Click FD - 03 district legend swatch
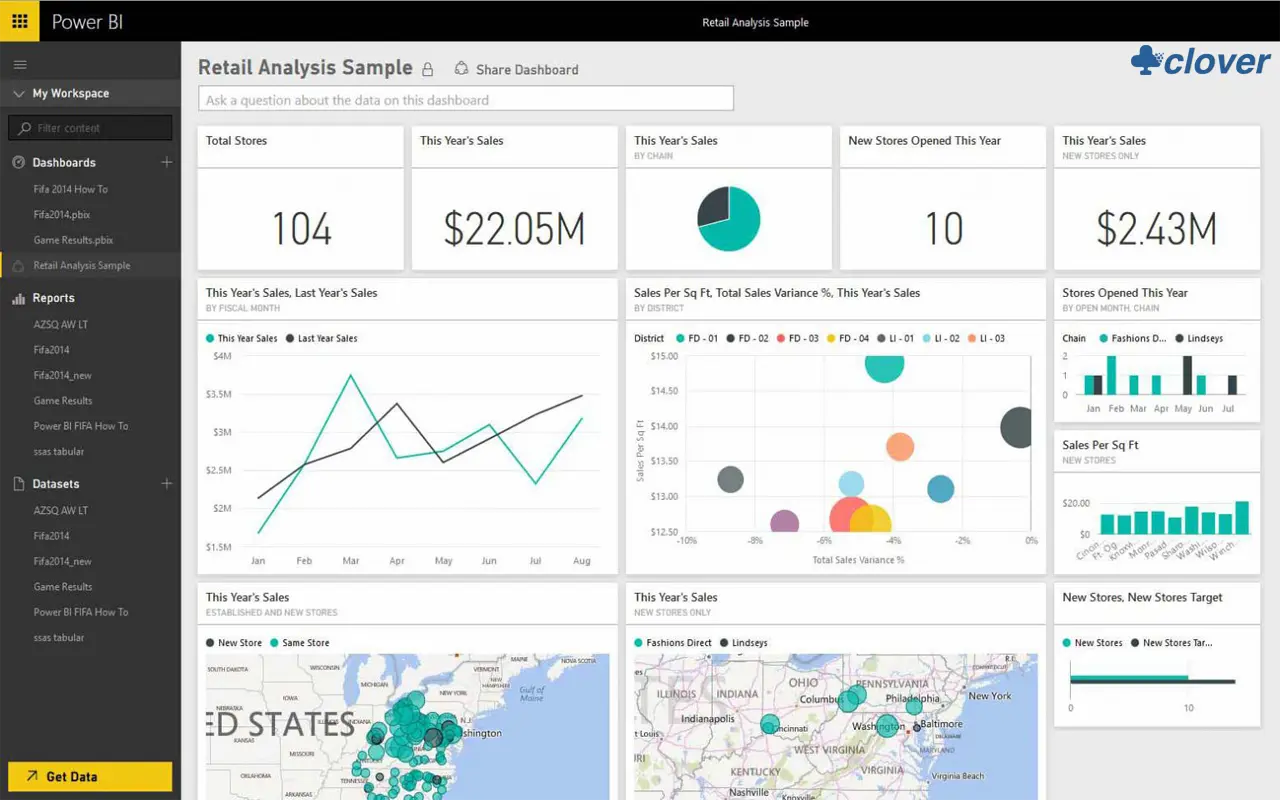Viewport: 1280px width, 800px height. pos(781,338)
